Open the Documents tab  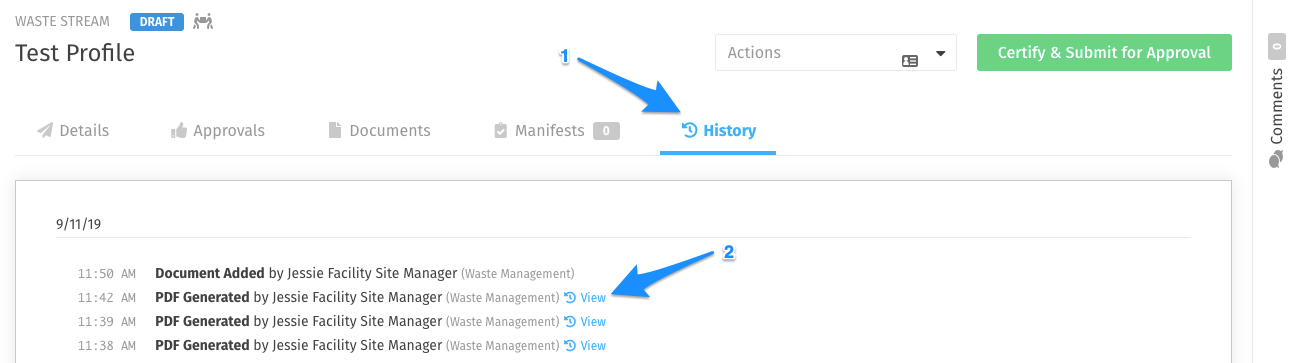pos(380,130)
